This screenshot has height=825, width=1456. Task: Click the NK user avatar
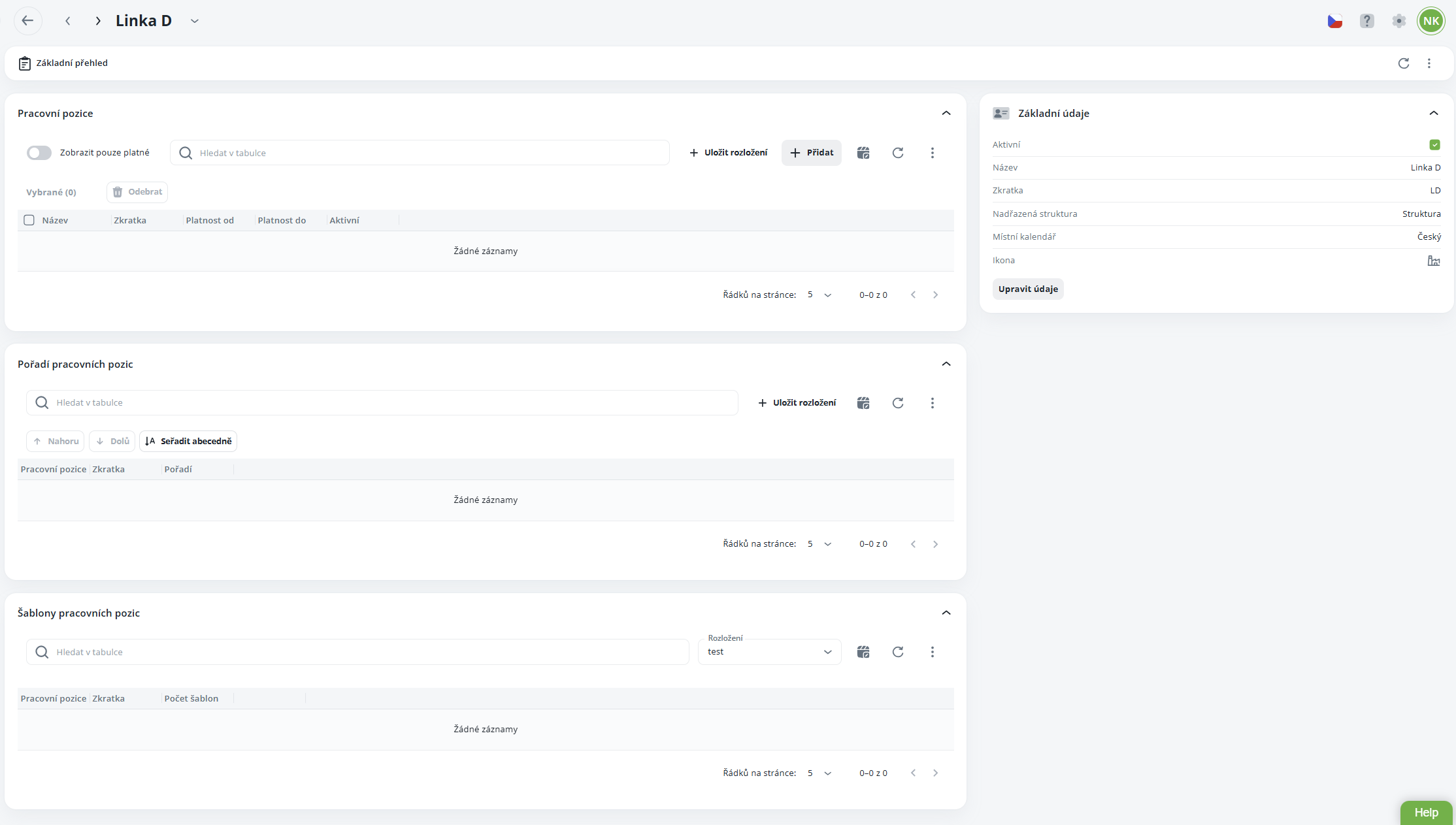[x=1431, y=21]
